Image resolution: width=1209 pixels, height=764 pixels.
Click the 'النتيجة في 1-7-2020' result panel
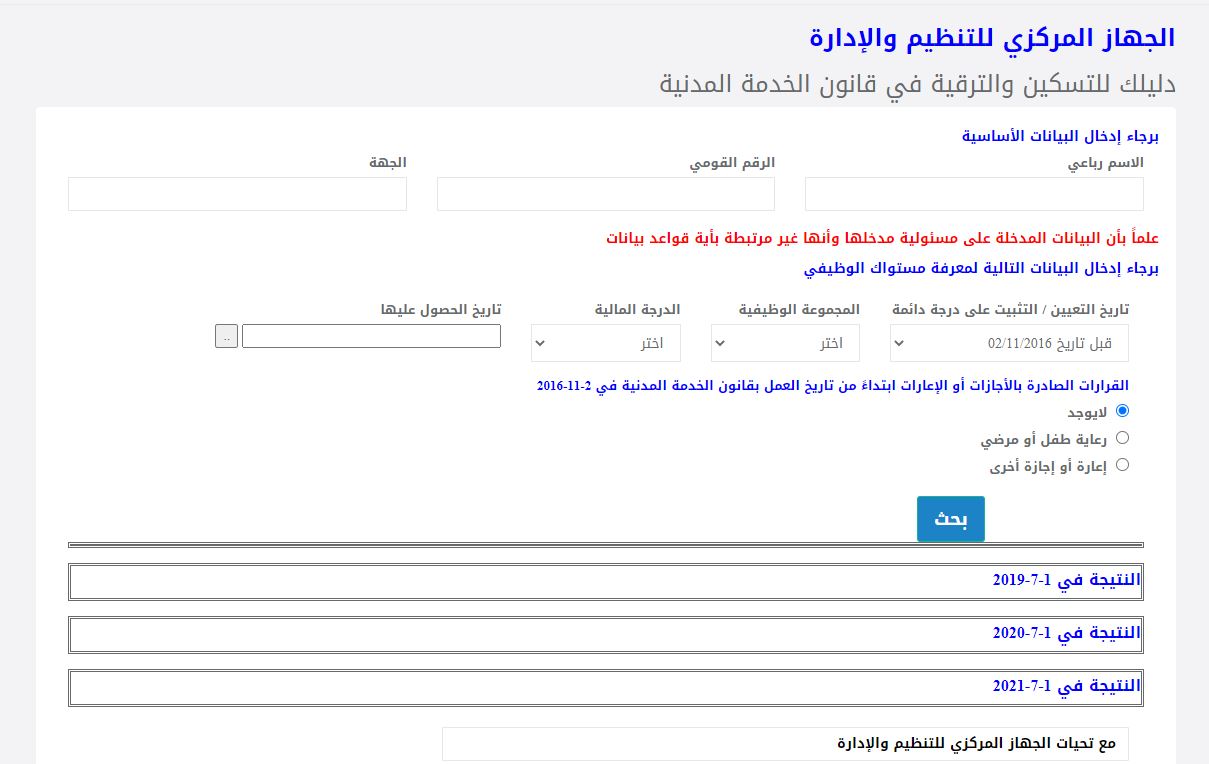[605, 634]
